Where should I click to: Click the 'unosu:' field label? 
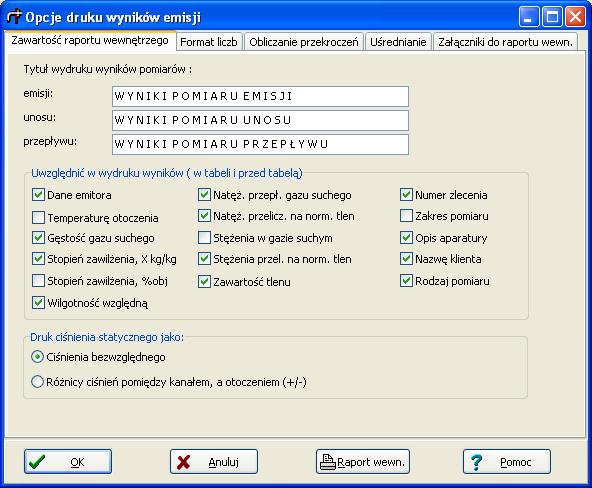pyautogui.click(x=39, y=117)
